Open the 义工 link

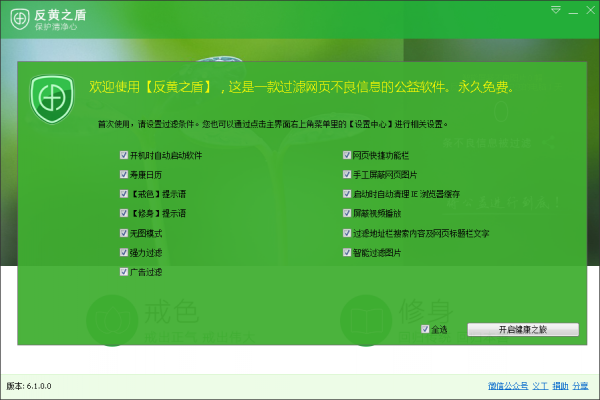540,386
